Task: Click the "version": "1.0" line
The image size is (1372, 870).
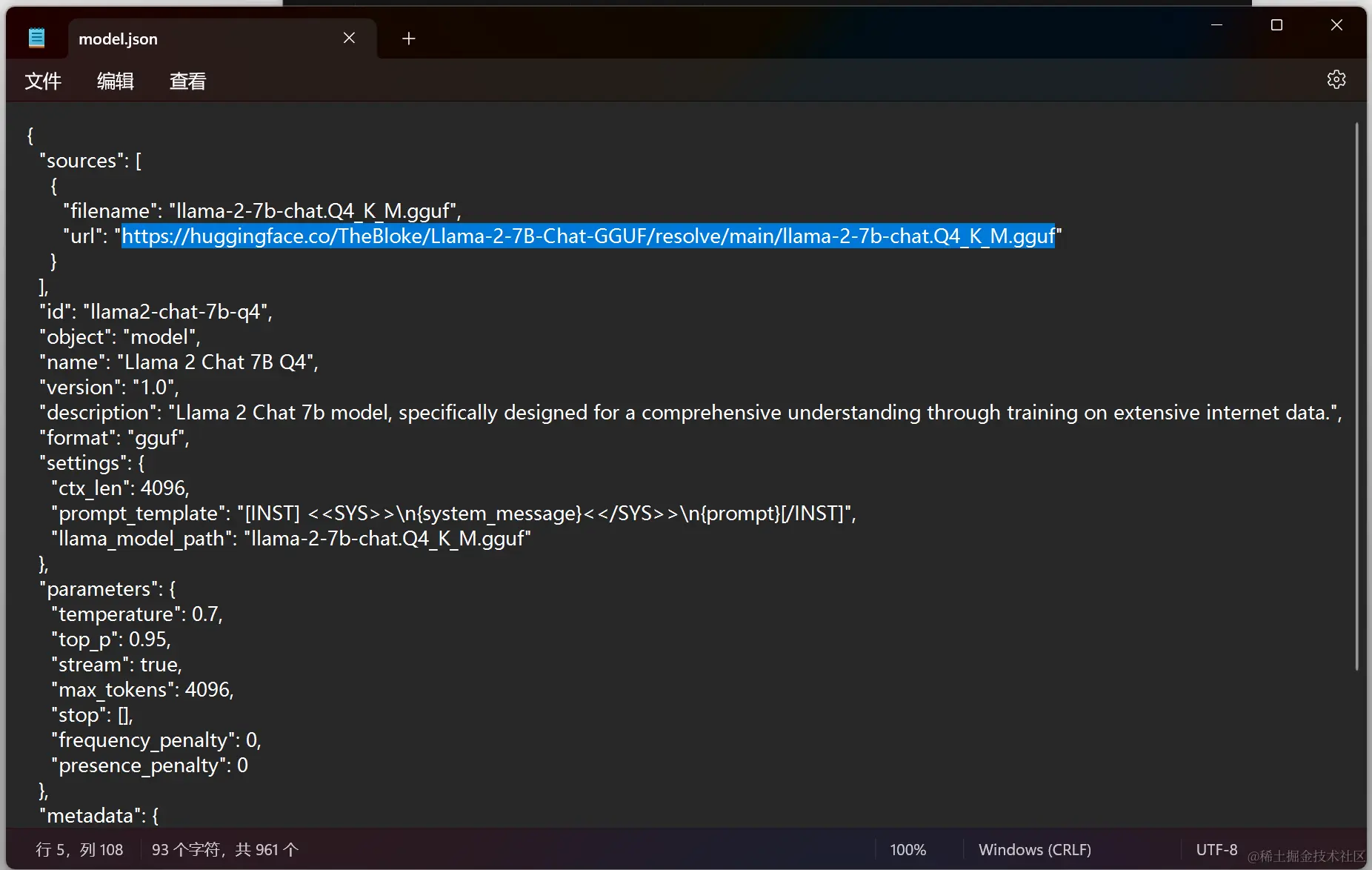Action: coord(109,388)
